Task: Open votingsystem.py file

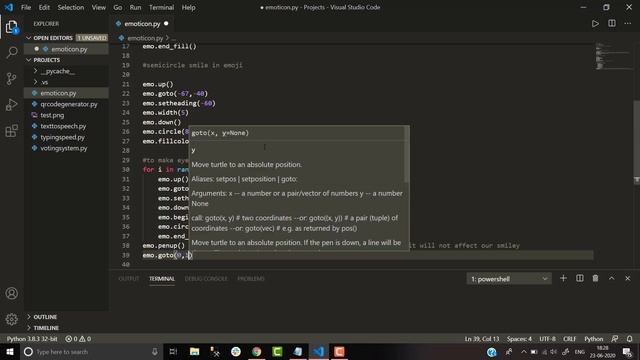Action: tap(64, 148)
